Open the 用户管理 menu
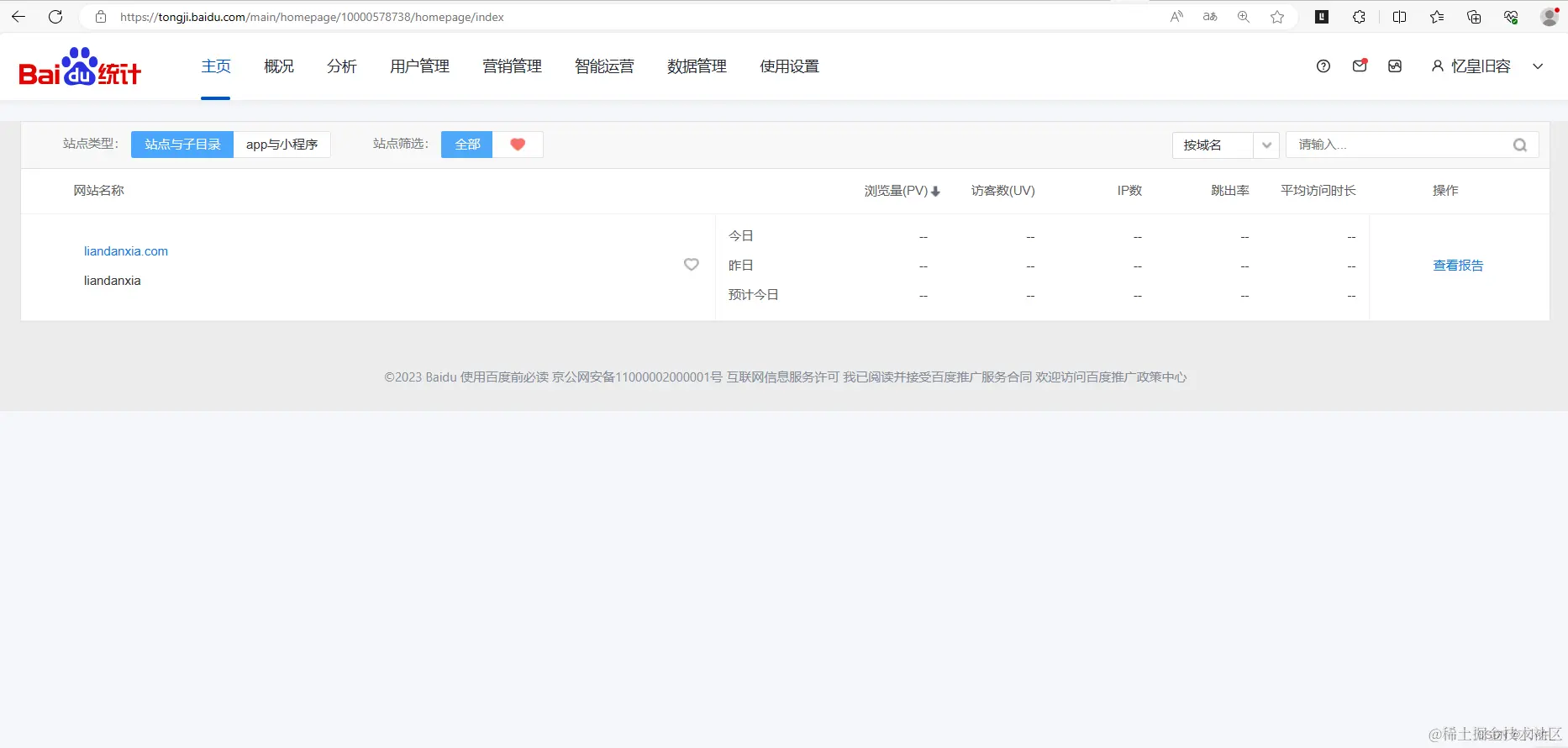1568x748 pixels. 420,66
